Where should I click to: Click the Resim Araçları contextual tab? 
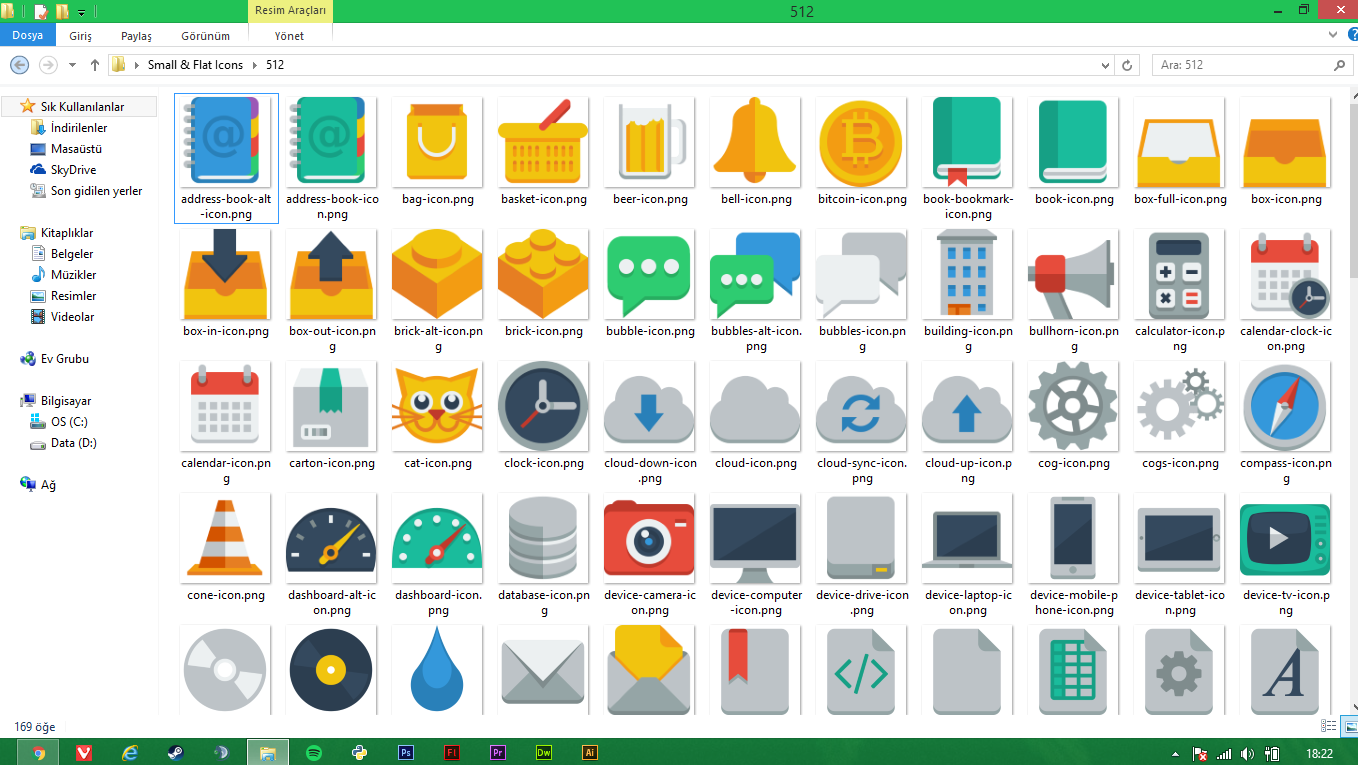(x=290, y=11)
